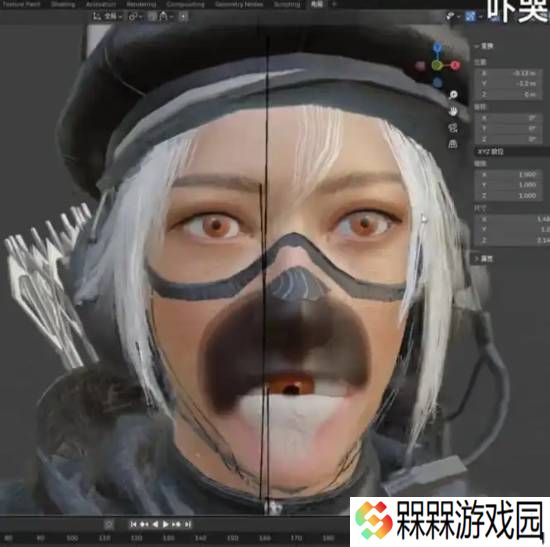Play the animation forward
This screenshot has height=547, width=550.
coord(166,525)
